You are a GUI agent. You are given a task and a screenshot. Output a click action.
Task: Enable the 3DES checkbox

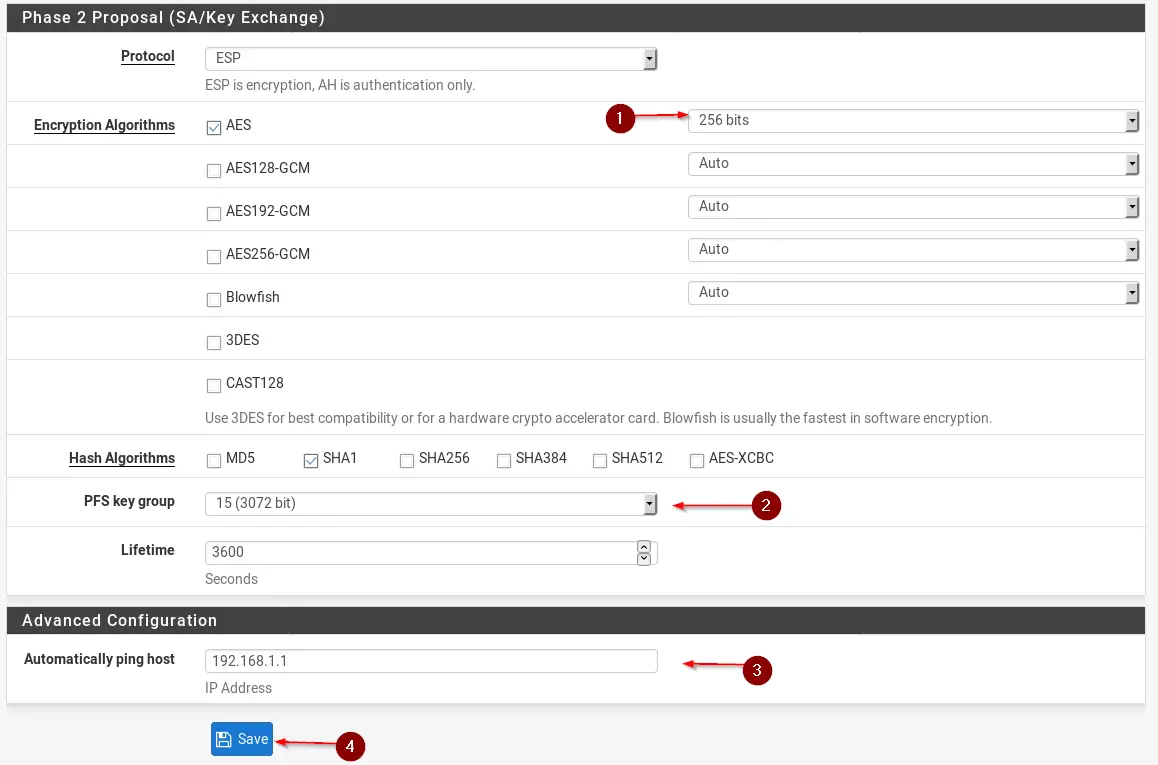[x=214, y=342]
